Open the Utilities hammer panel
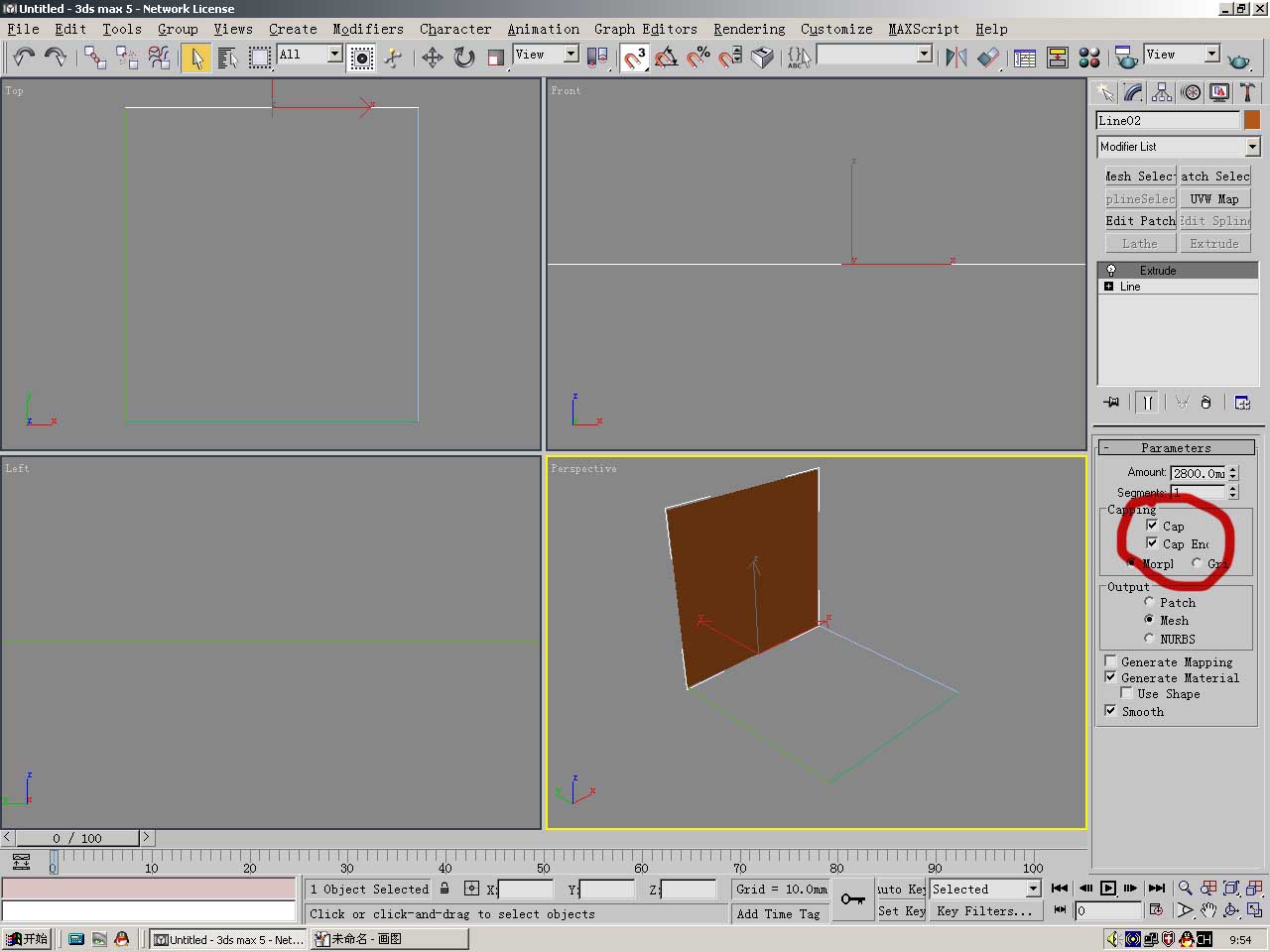Image resolution: width=1270 pixels, height=952 pixels. tap(1247, 93)
